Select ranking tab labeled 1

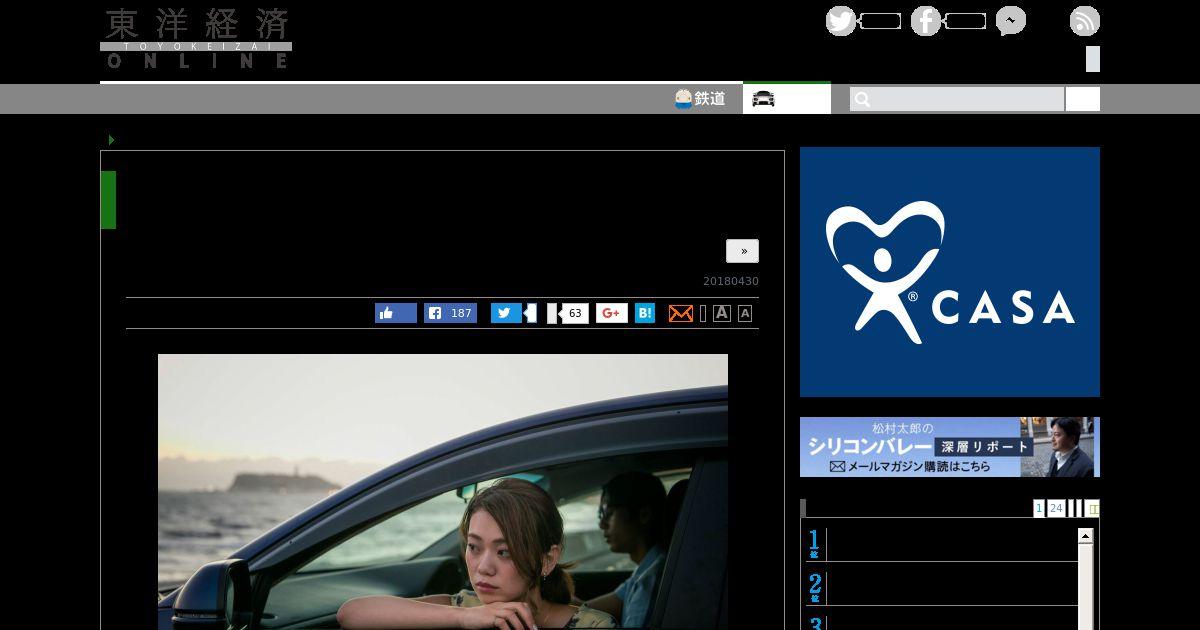(x=1039, y=508)
